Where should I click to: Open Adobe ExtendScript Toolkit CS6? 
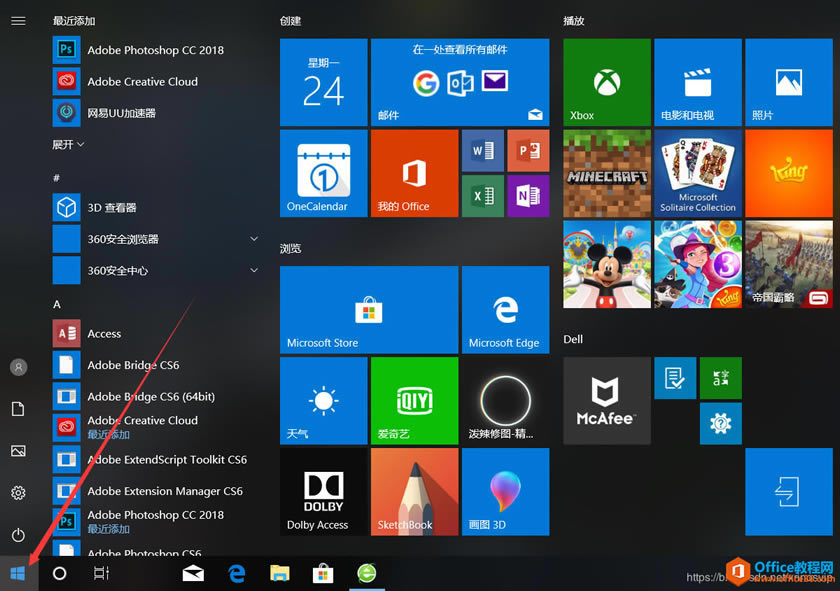point(156,460)
